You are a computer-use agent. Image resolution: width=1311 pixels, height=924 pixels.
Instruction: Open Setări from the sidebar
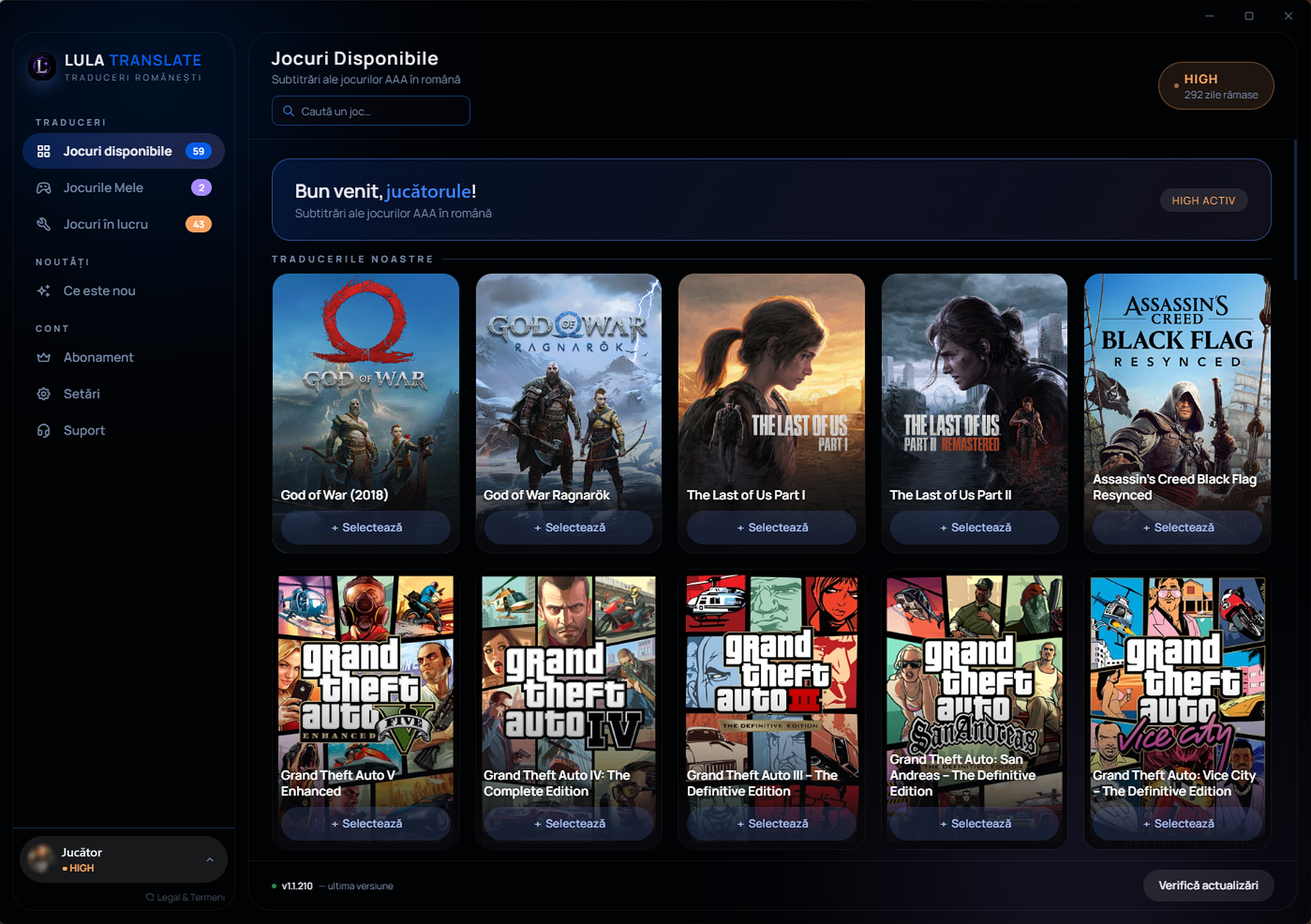click(x=123, y=394)
